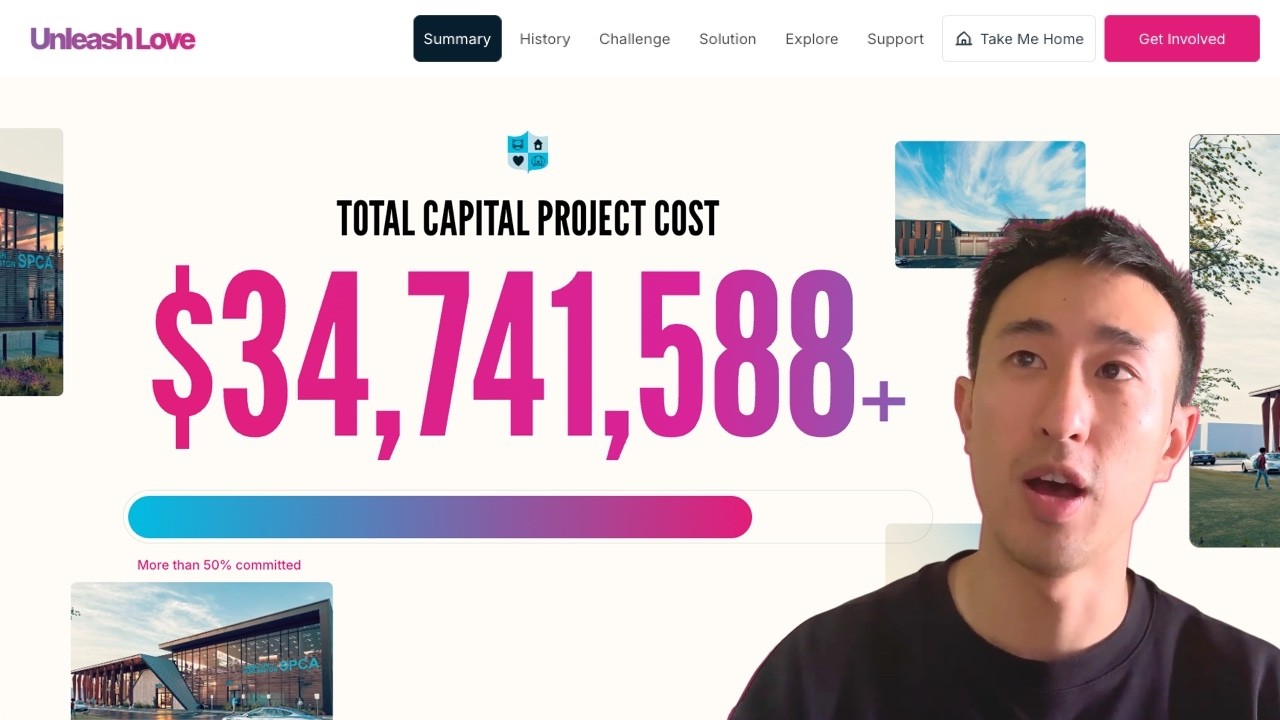This screenshot has width=1280, height=720.
Task: Open the SPCA building rendering at bottom left
Action: click(202, 651)
